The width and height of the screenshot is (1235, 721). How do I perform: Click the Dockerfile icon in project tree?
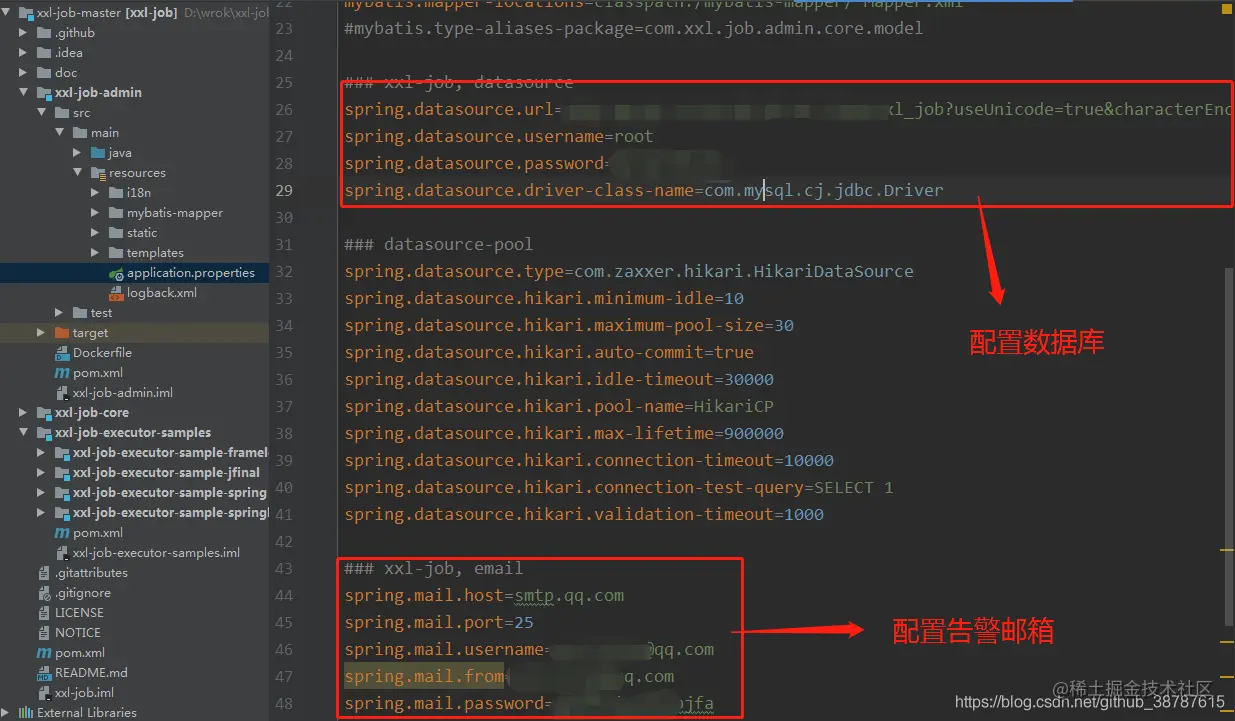click(62, 353)
